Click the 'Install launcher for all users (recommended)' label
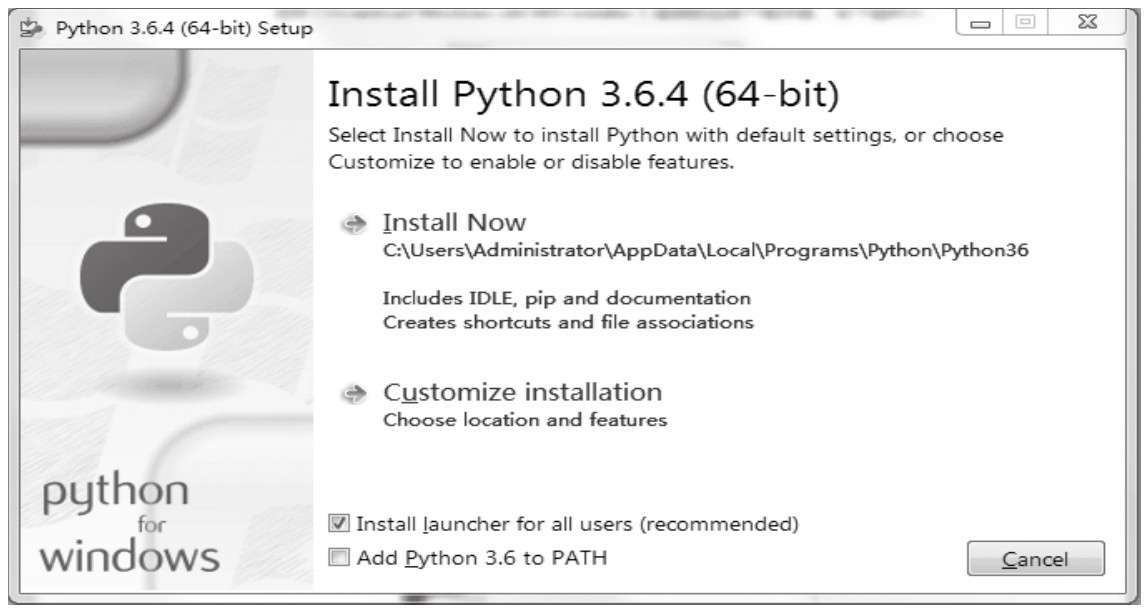 click(578, 523)
